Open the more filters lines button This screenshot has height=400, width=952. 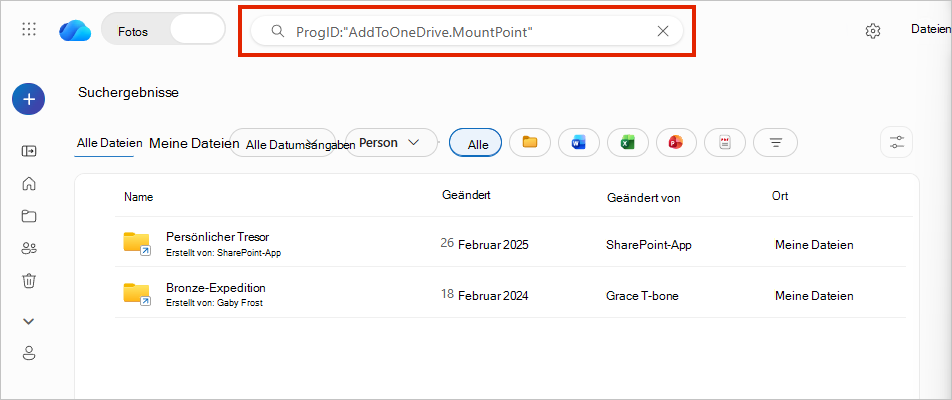(775, 143)
